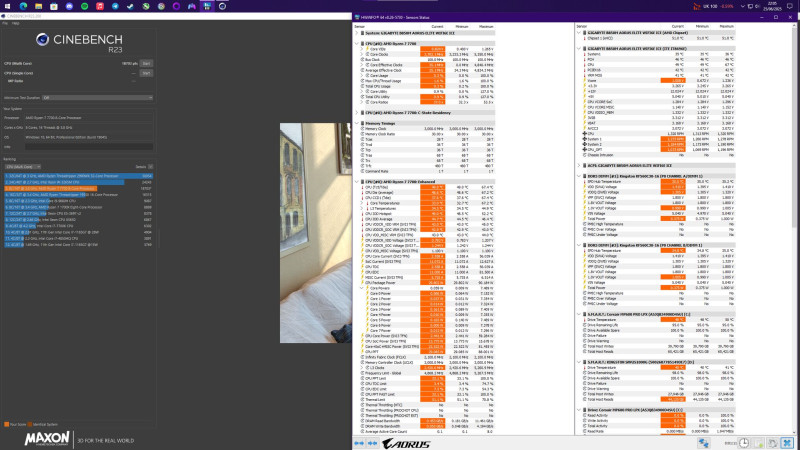Expand the Core Effective Clocks row
800x450 pixels.
click(362, 65)
